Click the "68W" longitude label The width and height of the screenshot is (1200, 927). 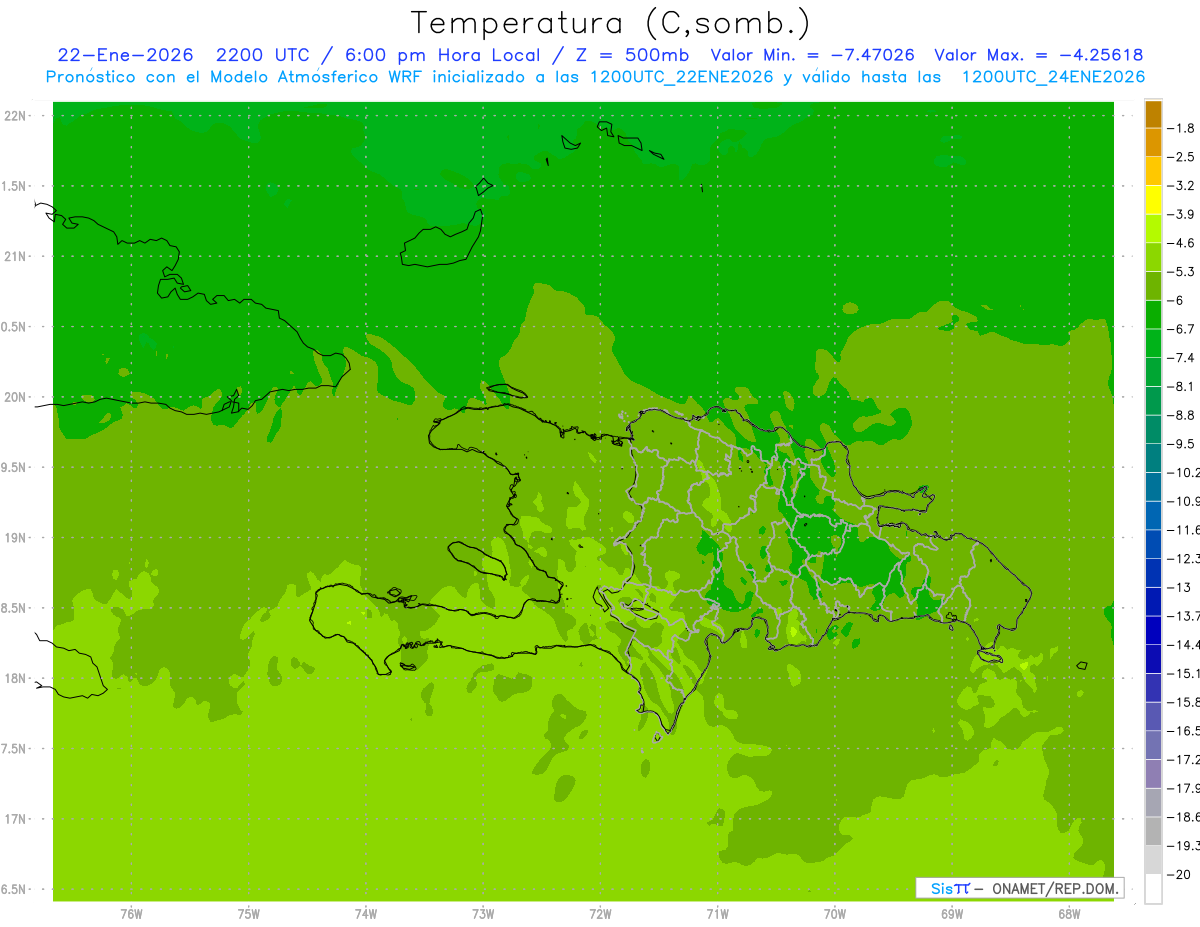1069,914
